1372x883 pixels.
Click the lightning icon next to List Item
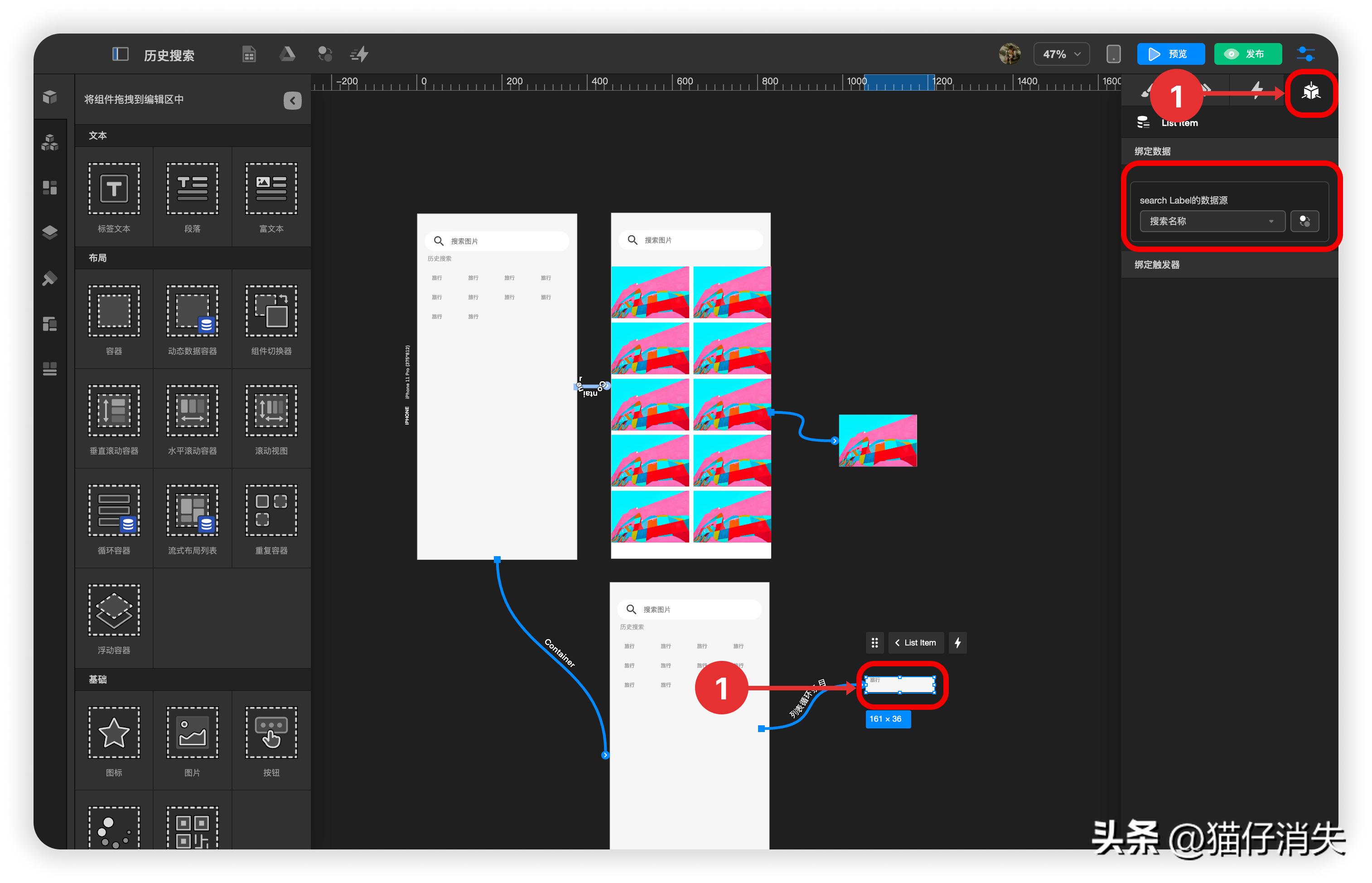(957, 643)
